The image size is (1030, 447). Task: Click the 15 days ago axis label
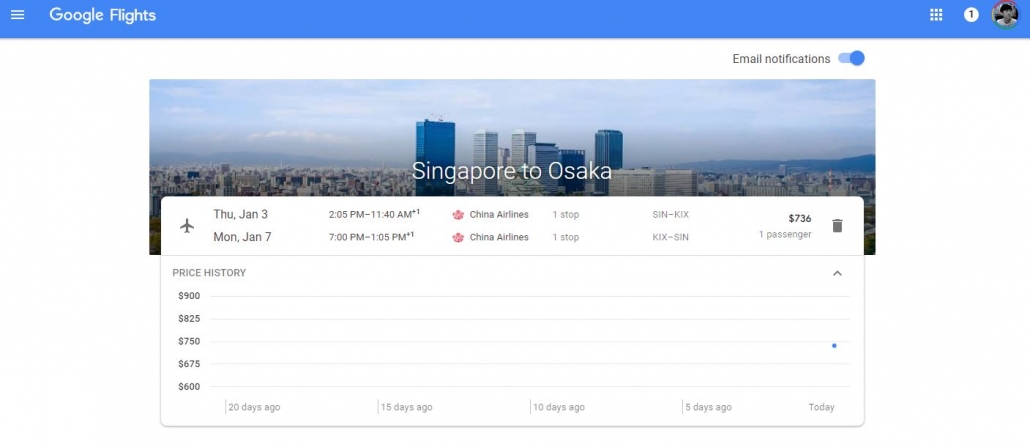(x=407, y=408)
